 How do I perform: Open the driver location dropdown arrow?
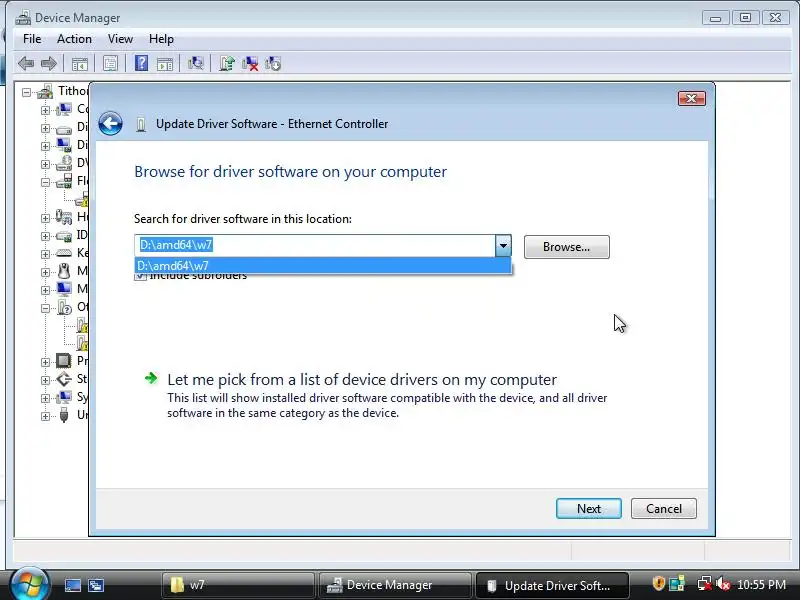503,246
